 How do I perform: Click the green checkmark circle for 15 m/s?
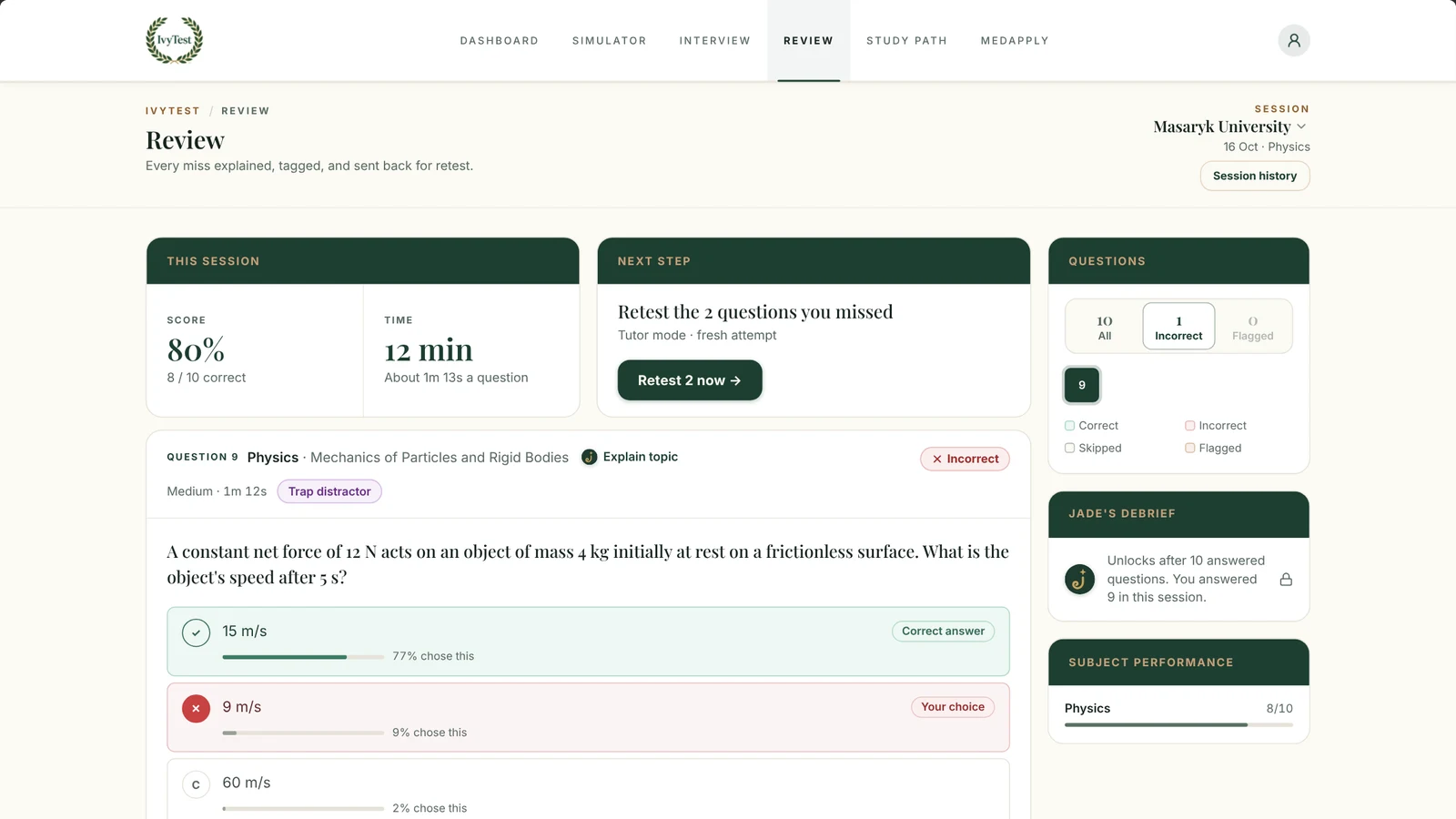coord(196,632)
